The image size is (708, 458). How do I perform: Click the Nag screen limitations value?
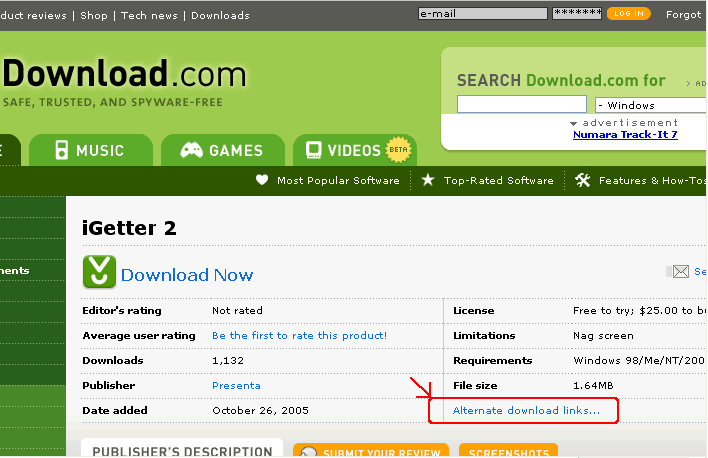tap(603, 336)
